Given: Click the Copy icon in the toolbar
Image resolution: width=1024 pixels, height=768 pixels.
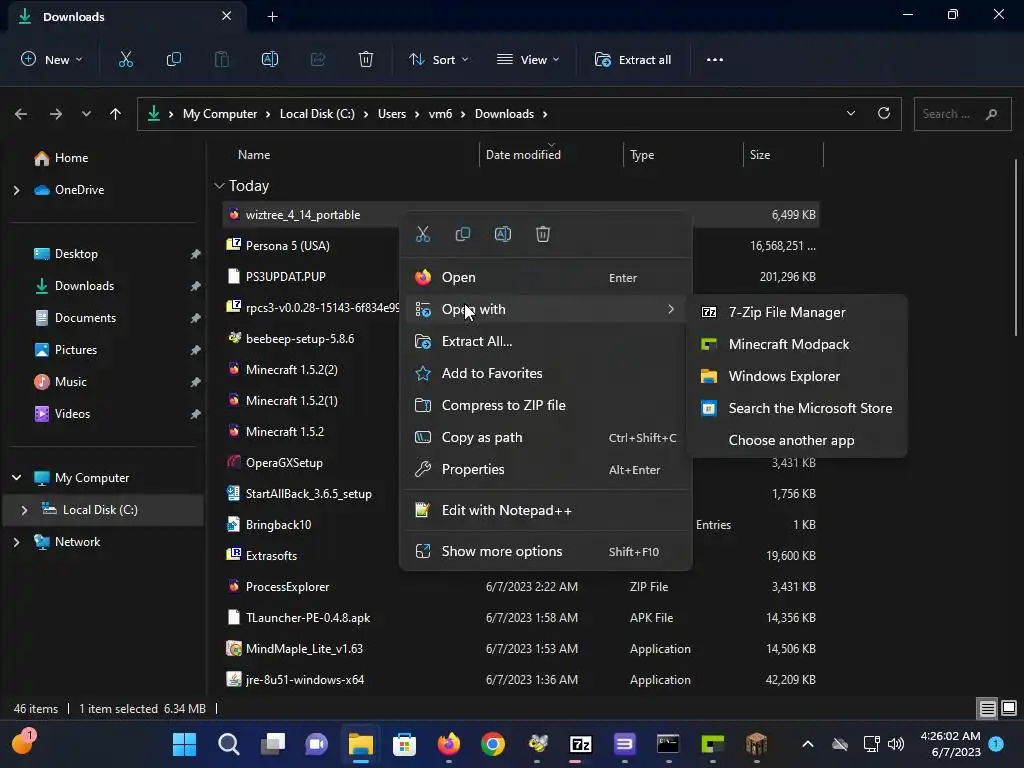Looking at the screenshot, I should tap(174, 59).
